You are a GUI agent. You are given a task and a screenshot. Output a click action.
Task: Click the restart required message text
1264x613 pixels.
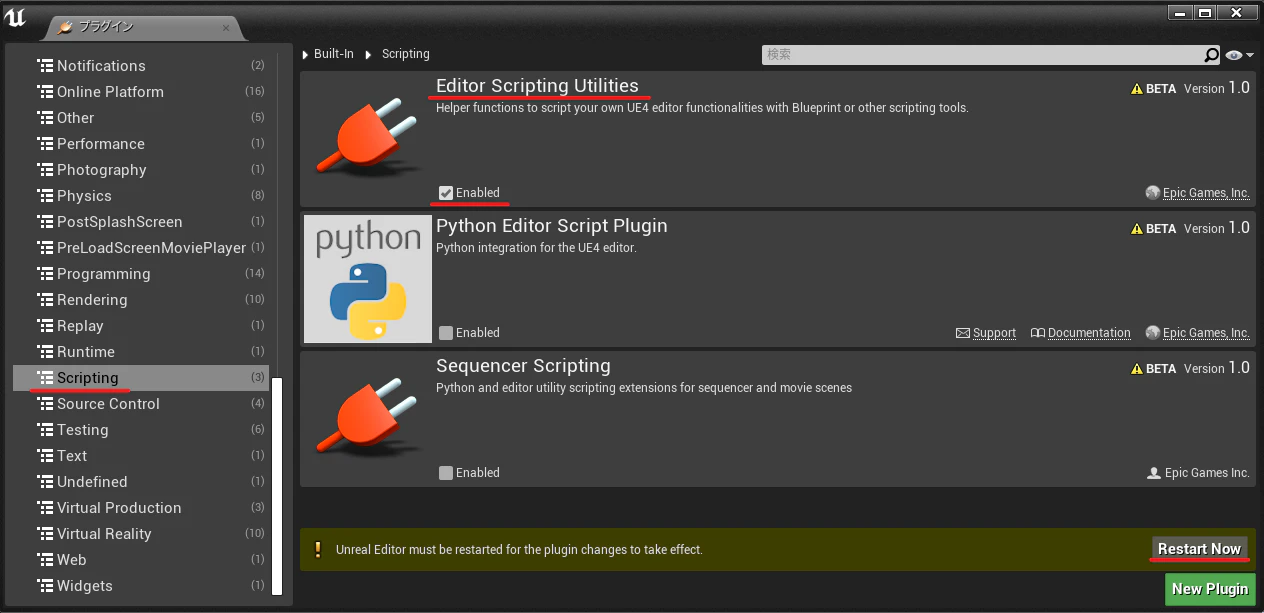519,550
